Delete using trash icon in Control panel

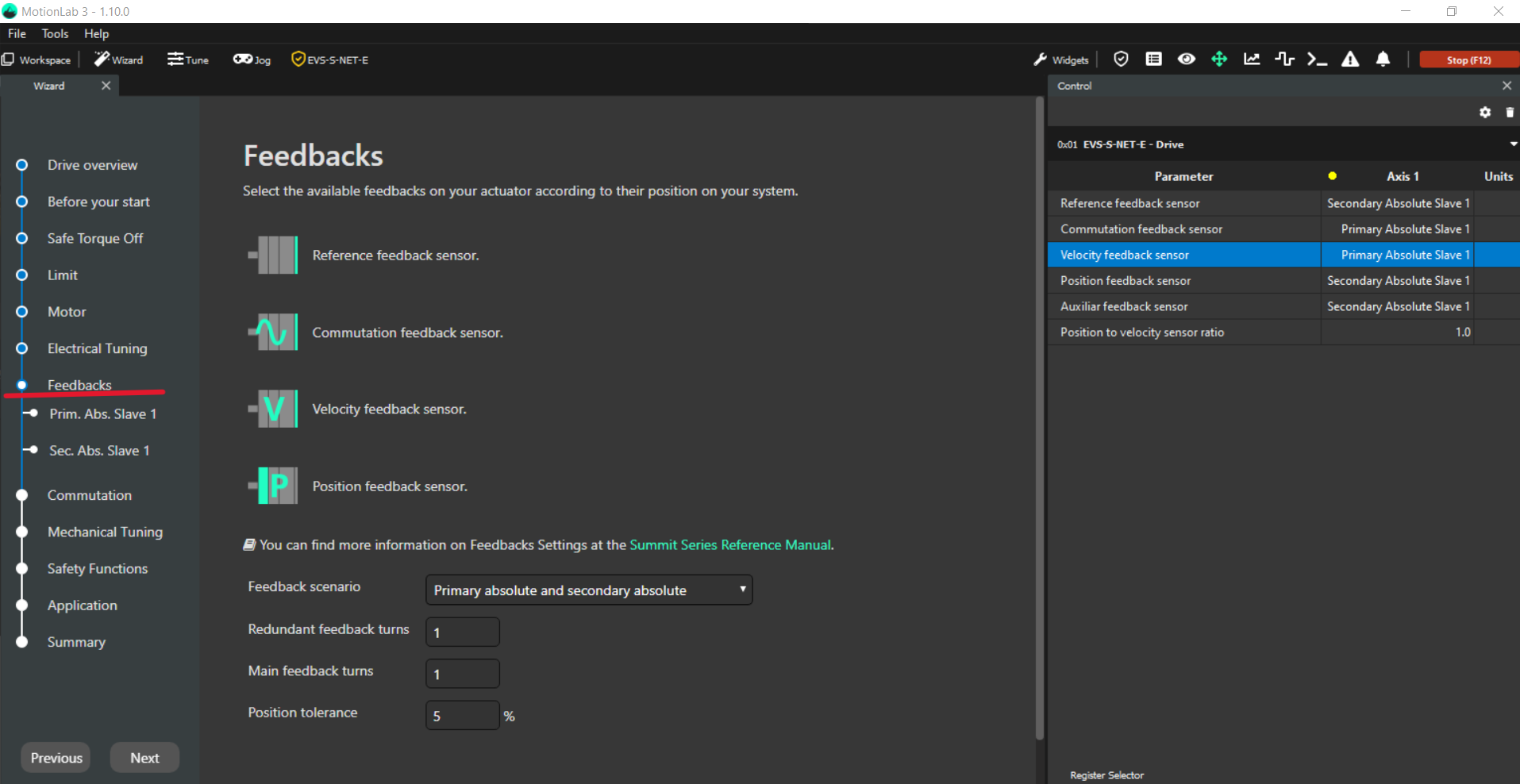tap(1509, 113)
